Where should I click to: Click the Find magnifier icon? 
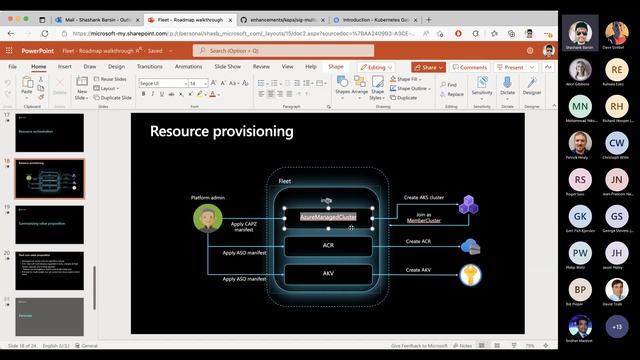pyautogui.click(x=444, y=84)
